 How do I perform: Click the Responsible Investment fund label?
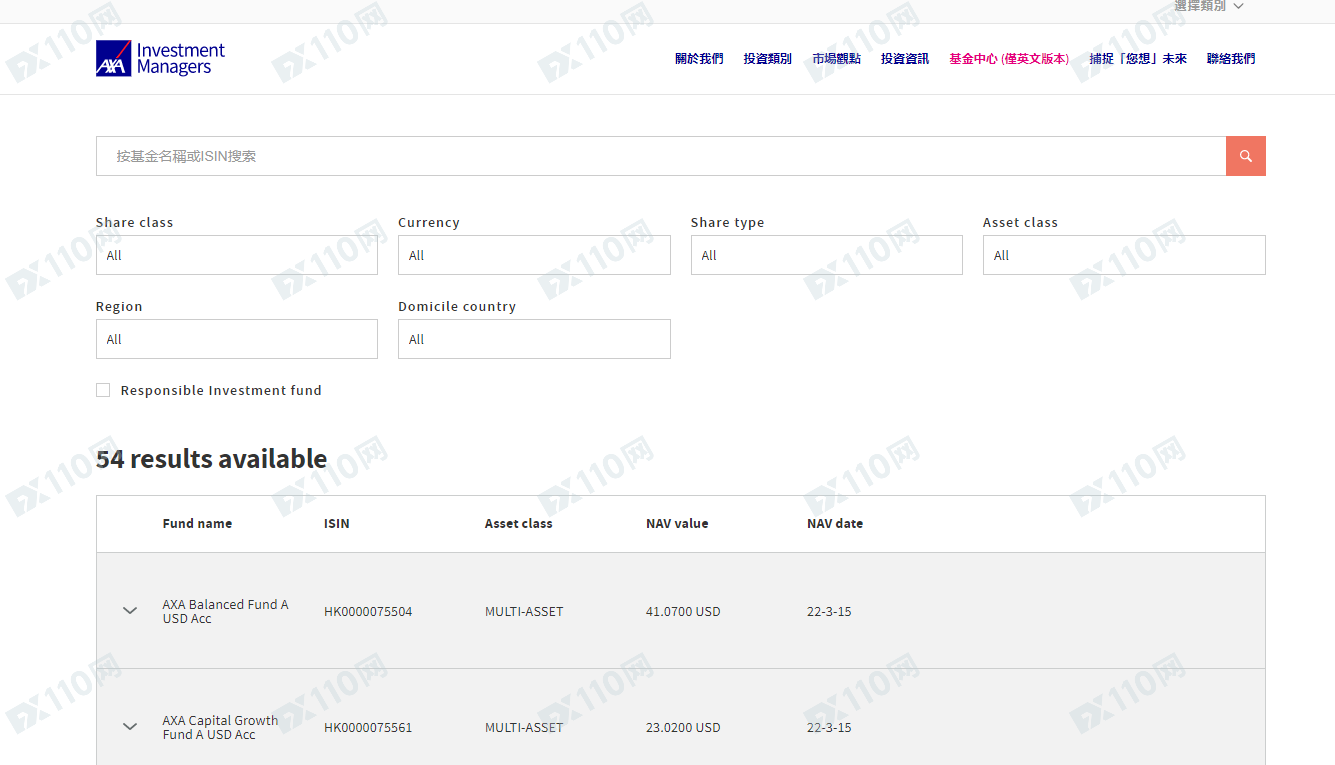(x=221, y=390)
